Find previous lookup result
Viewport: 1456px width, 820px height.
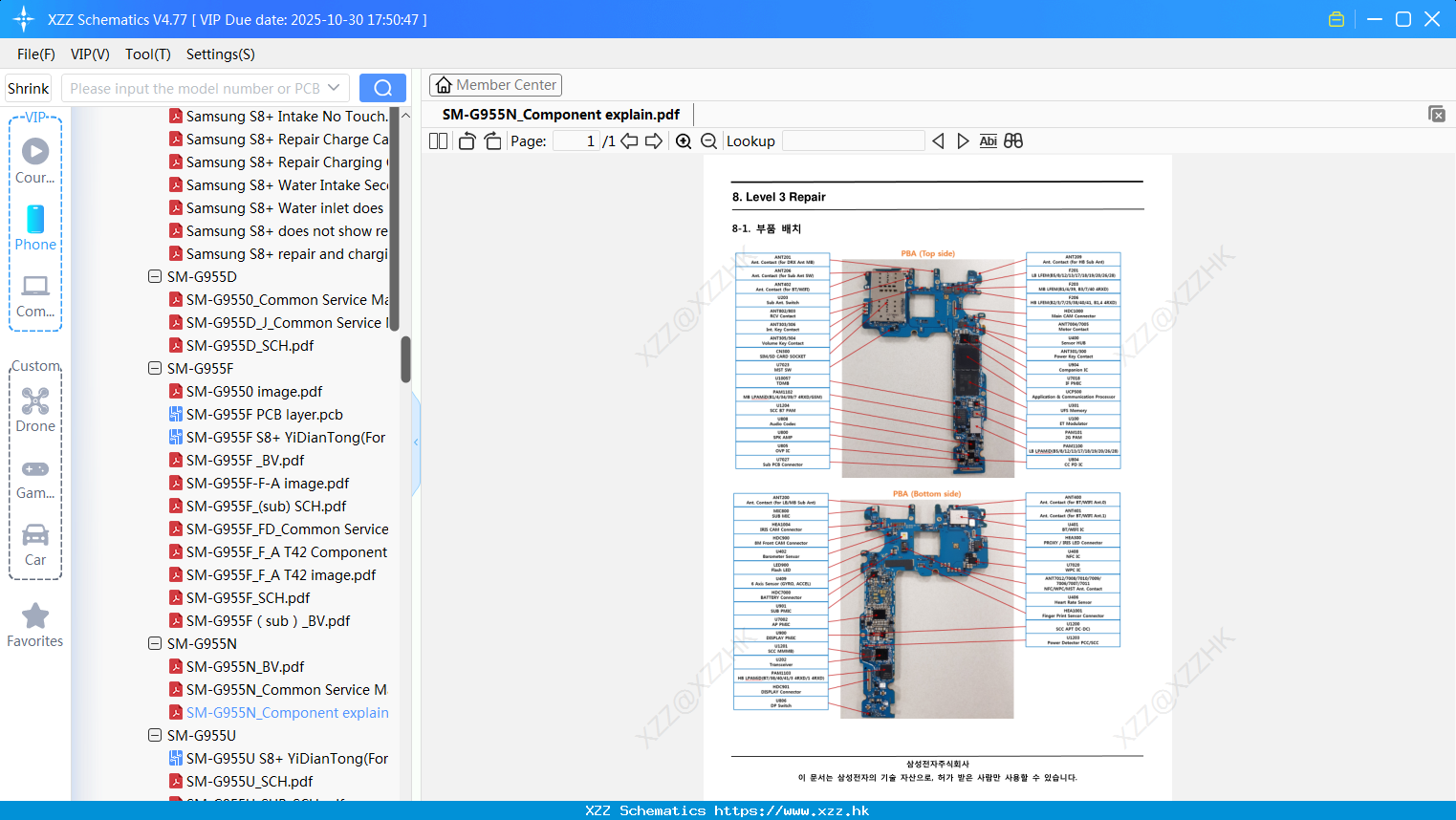click(x=938, y=140)
